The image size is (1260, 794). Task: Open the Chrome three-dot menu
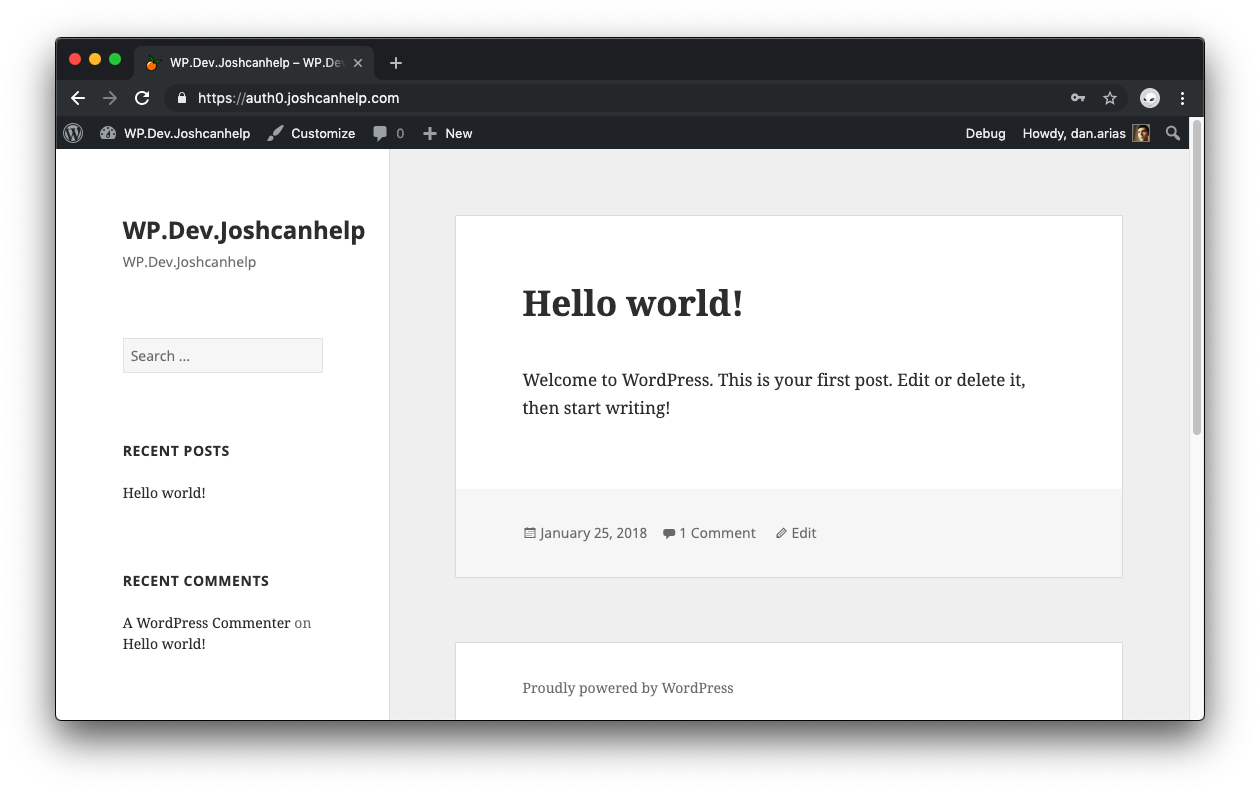1183,98
